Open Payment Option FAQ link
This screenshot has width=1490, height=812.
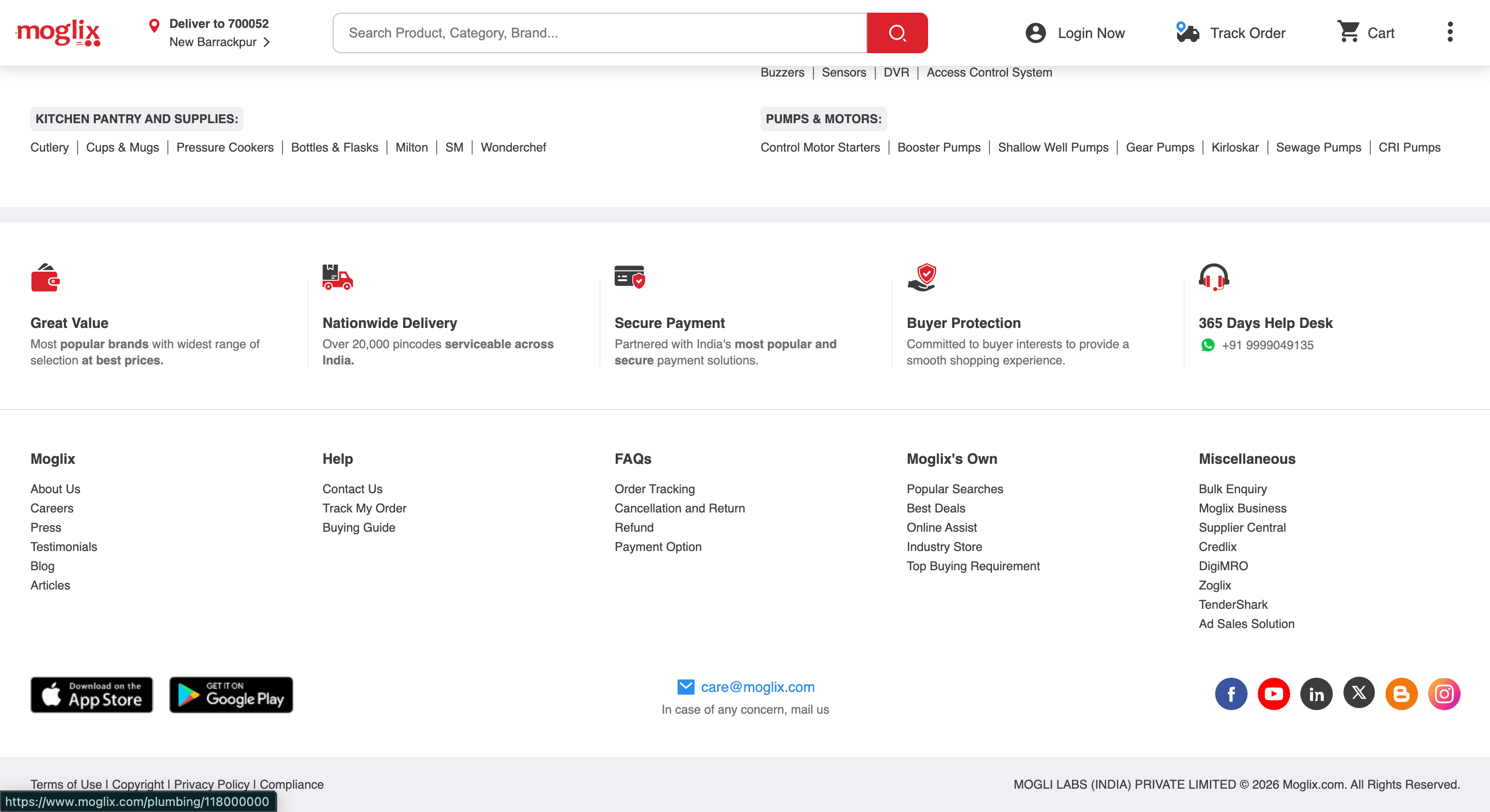pyautogui.click(x=658, y=547)
